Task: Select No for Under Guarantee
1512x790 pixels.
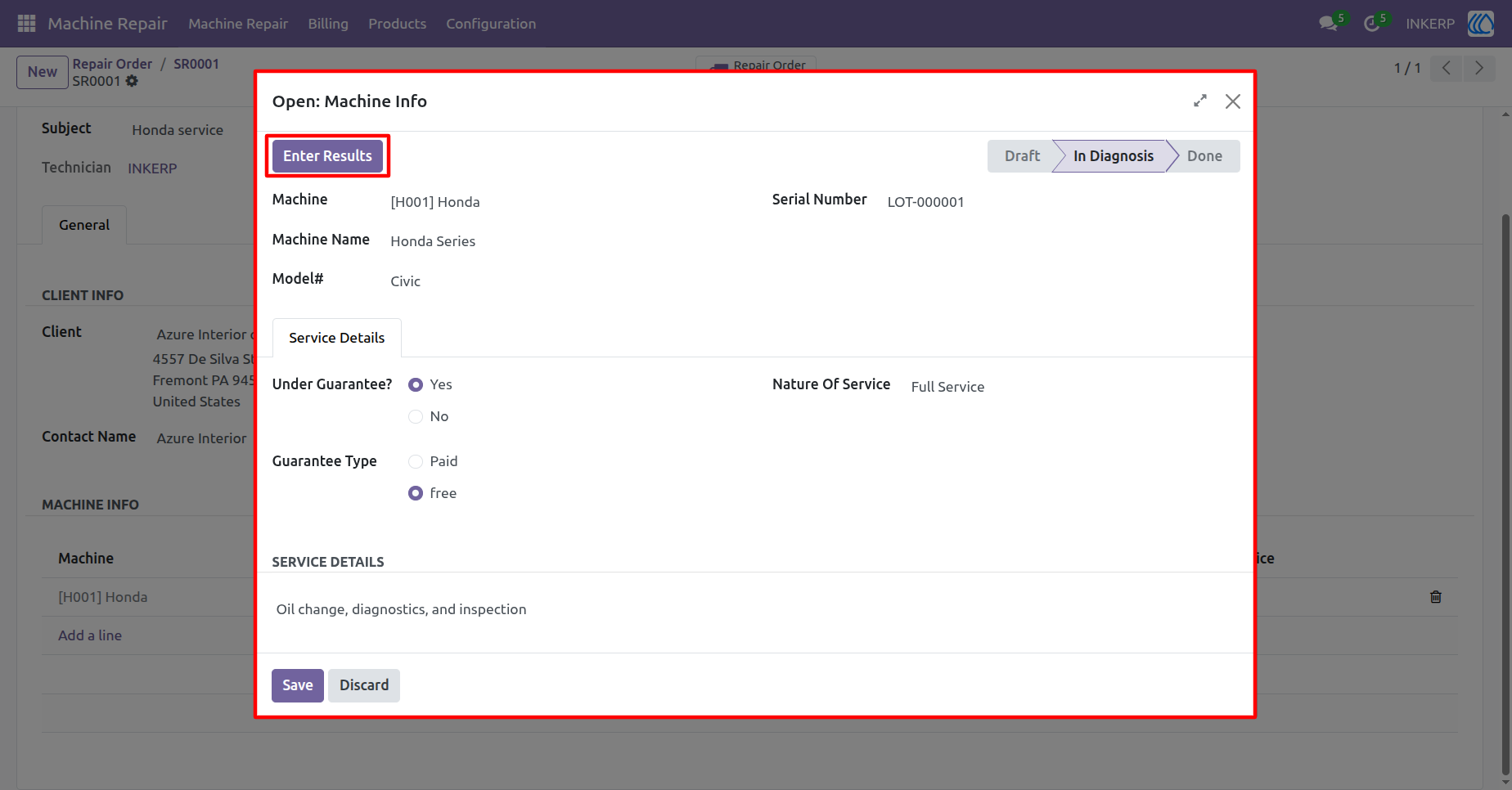Action: (416, 416)
